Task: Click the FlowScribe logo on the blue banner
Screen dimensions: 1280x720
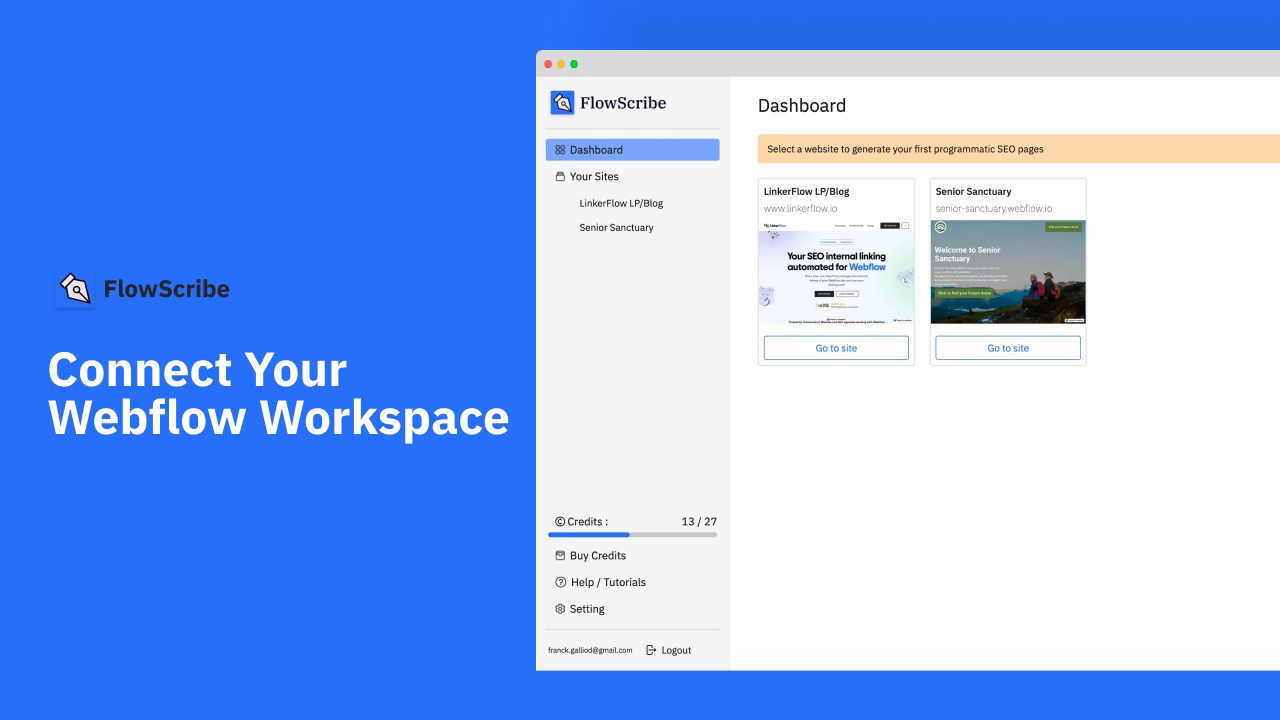Action: click(x=143, y=289)
